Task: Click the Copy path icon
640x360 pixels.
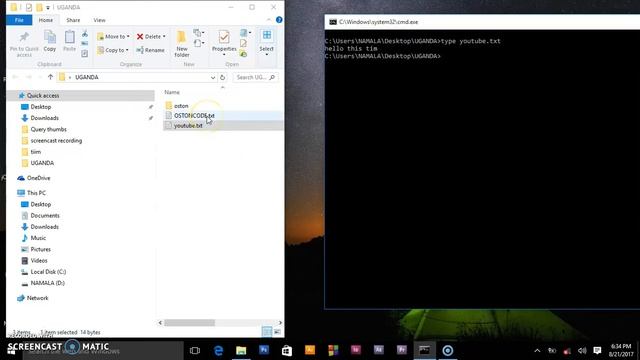Action: [x=84, y=43]
